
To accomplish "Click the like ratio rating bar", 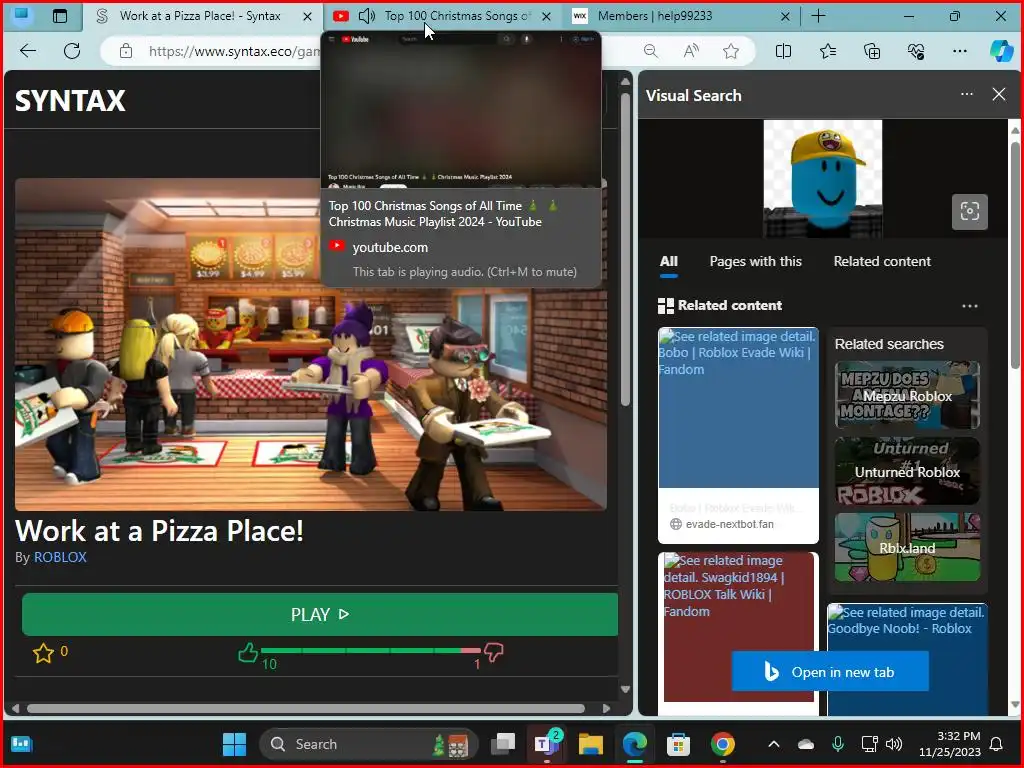I will click(x=370, y=650).
